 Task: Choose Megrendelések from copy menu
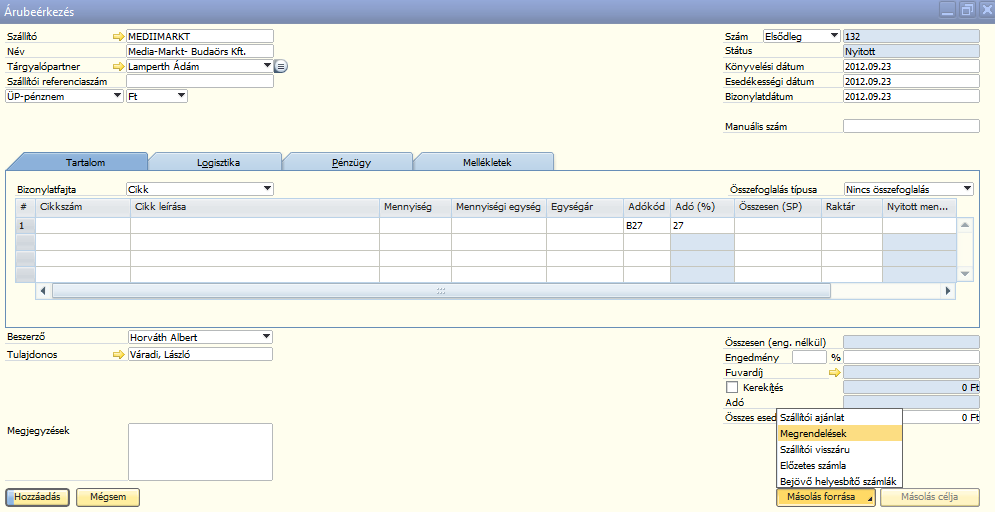pyautogui.click(x=839, y=433)
